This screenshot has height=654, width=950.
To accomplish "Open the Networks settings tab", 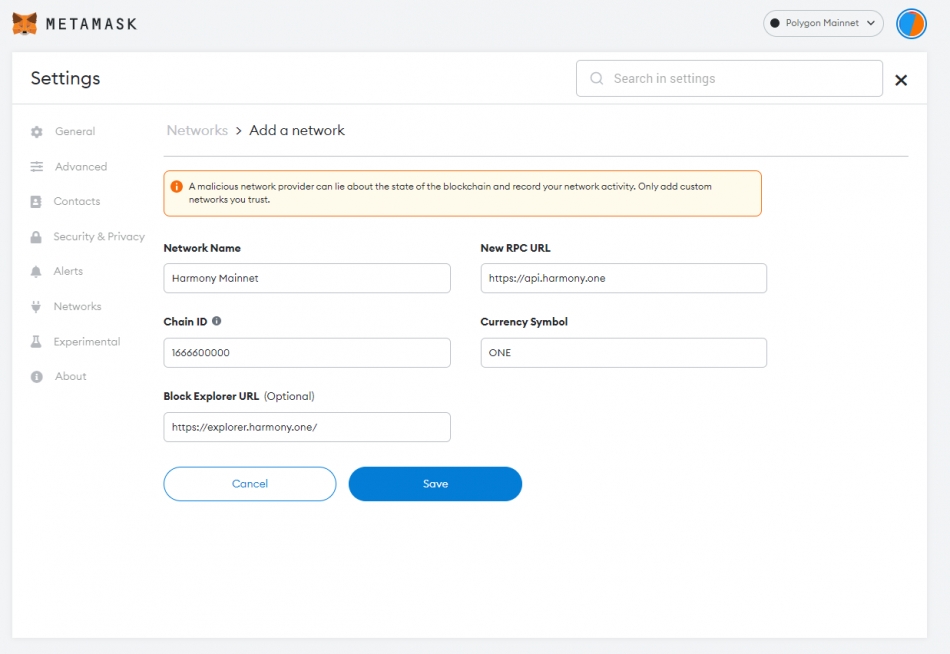I will 77,306.
